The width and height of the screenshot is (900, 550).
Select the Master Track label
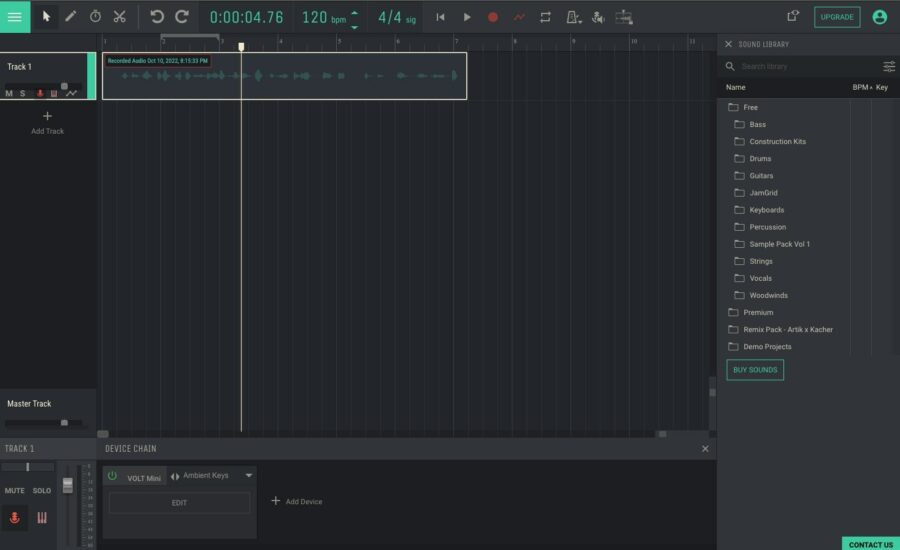tap(29, 404)
